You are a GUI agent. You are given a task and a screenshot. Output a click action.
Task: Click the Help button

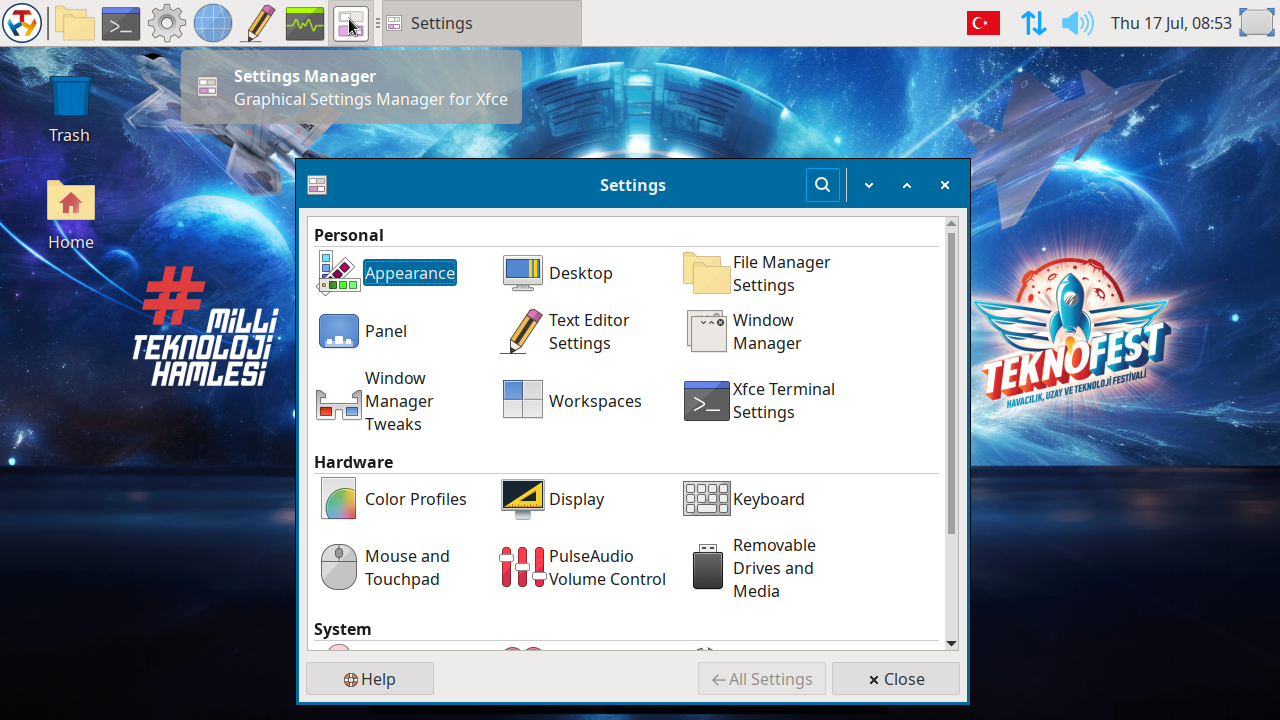[x=370, y=679]
